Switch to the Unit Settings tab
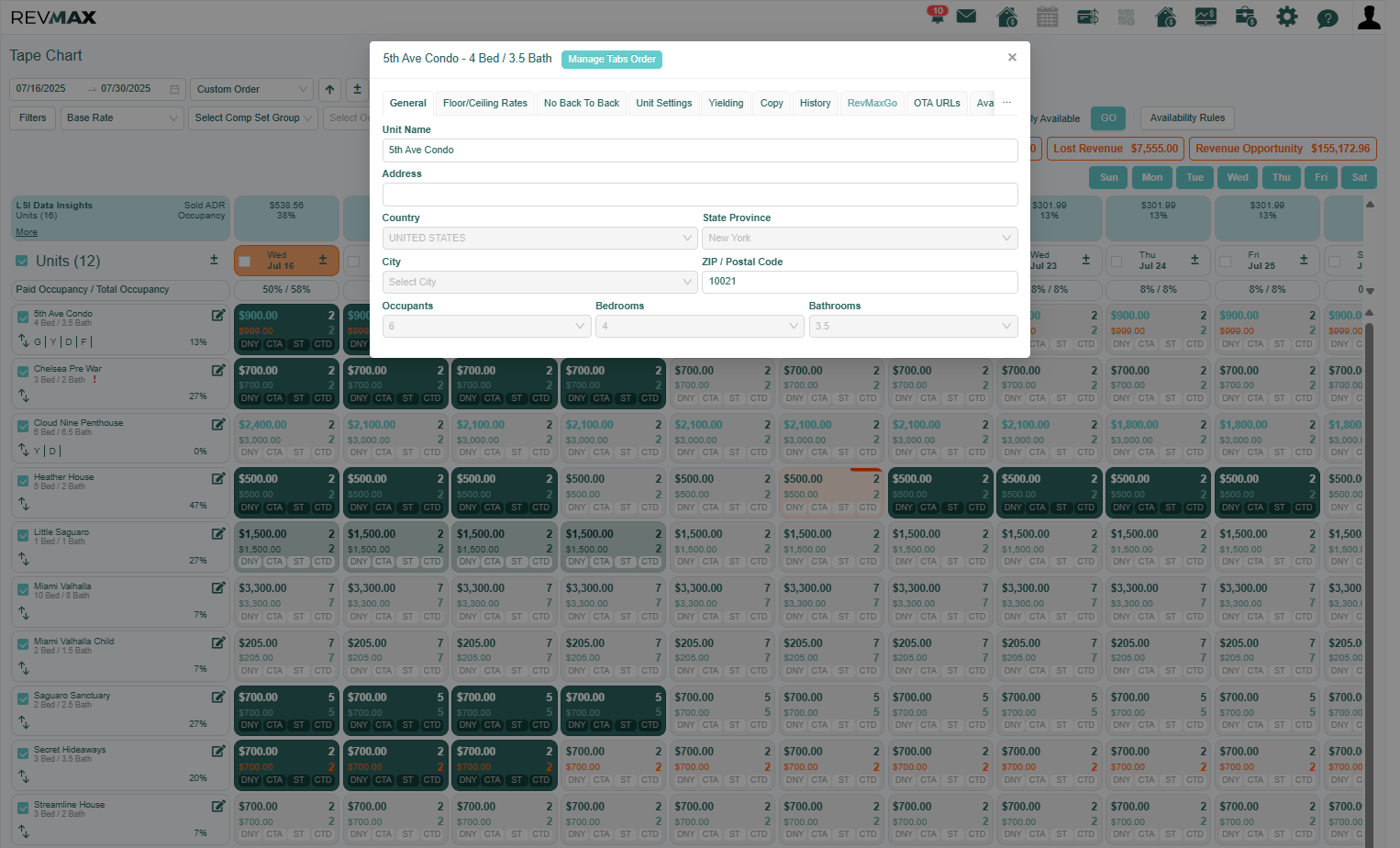This screenshot has height=848, width=1400. pyautogui.click(x=664, y=103)
